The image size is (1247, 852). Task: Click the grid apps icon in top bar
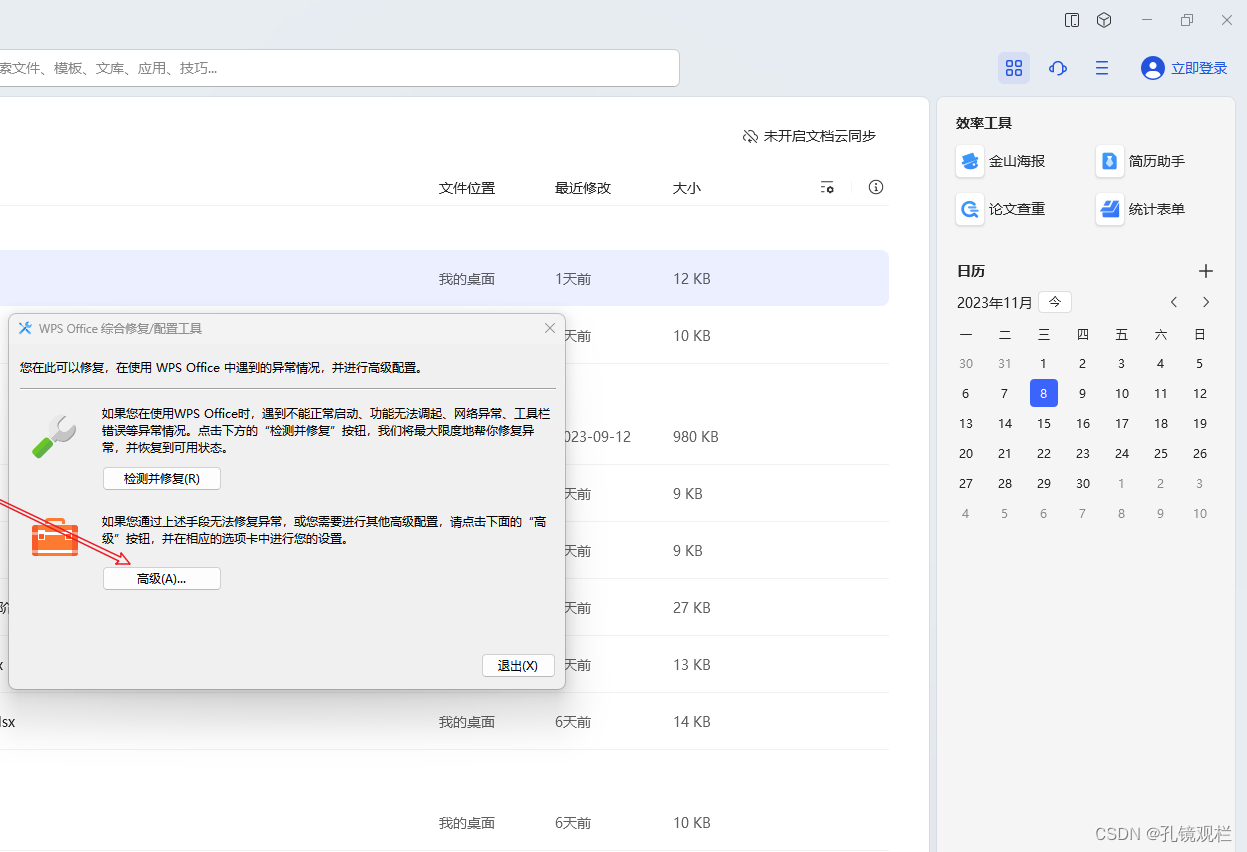1014,68
